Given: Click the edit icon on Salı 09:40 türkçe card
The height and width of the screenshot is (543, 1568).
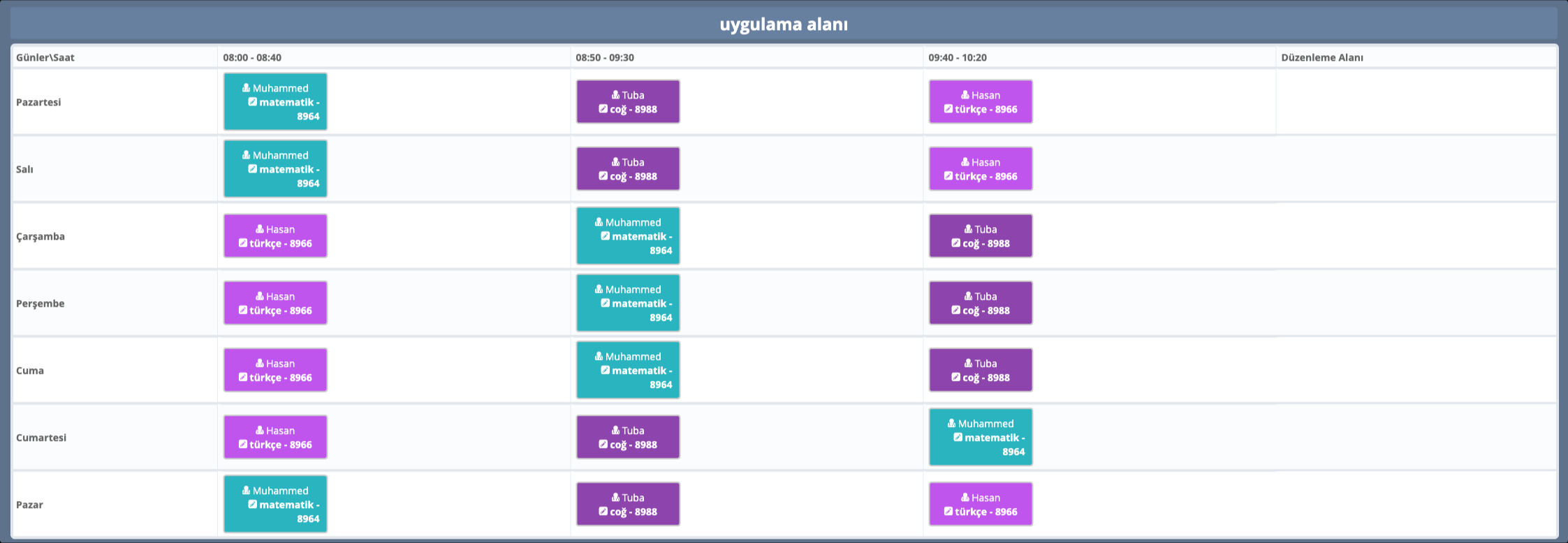Looking at the screenshot, I should click(948, 176).
